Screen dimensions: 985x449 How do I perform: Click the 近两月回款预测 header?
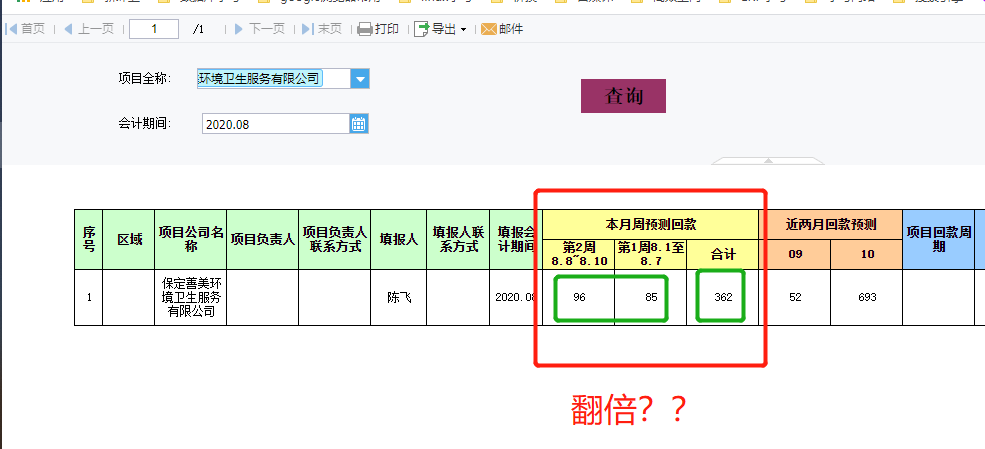831,224
